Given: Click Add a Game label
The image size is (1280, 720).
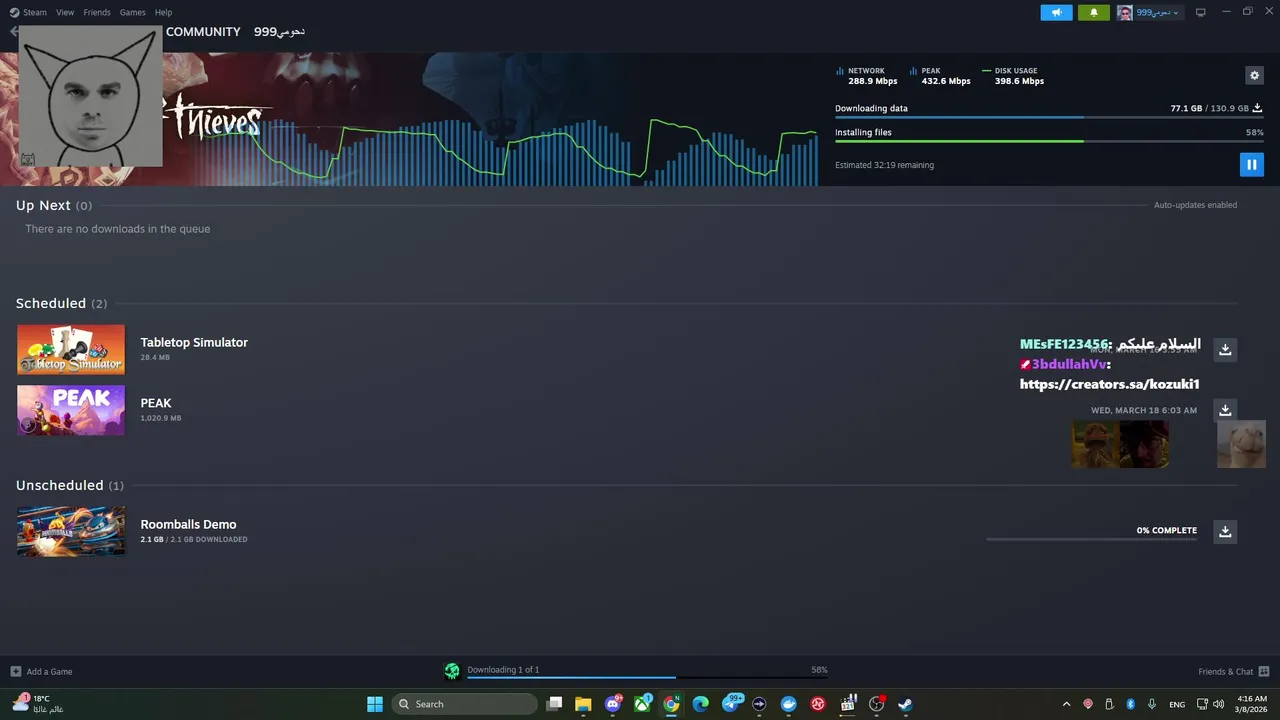Looking at the screenshot, I should 49,672.
